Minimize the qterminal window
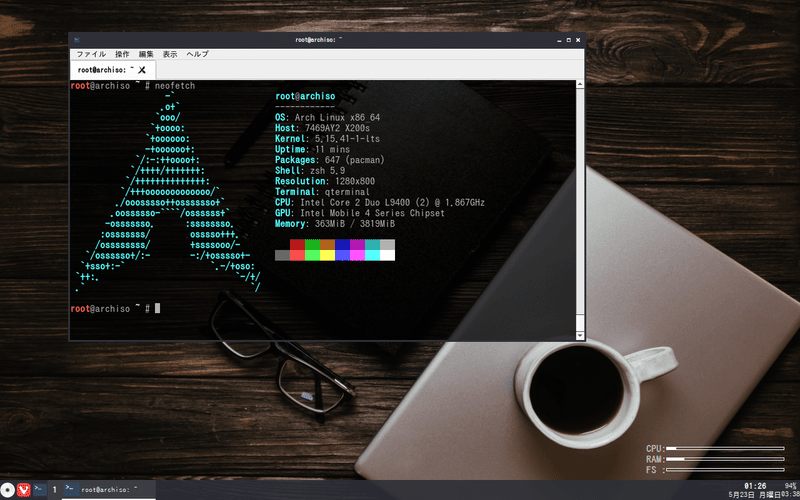This screenshot has width=800, height=500. coord(559,40)
